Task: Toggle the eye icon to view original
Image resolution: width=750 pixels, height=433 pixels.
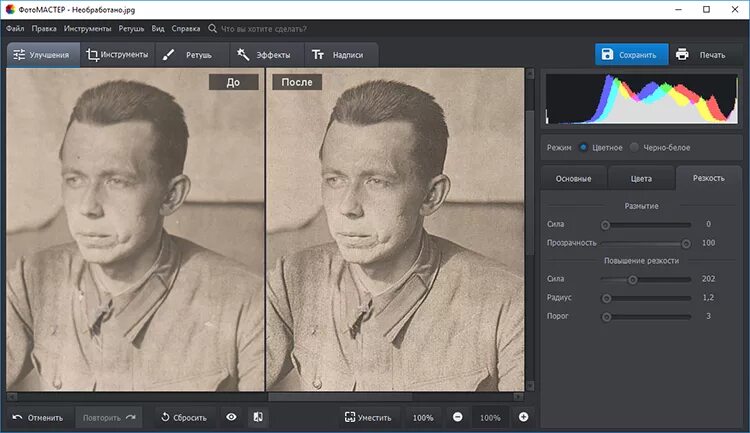Action: [231, 417]
